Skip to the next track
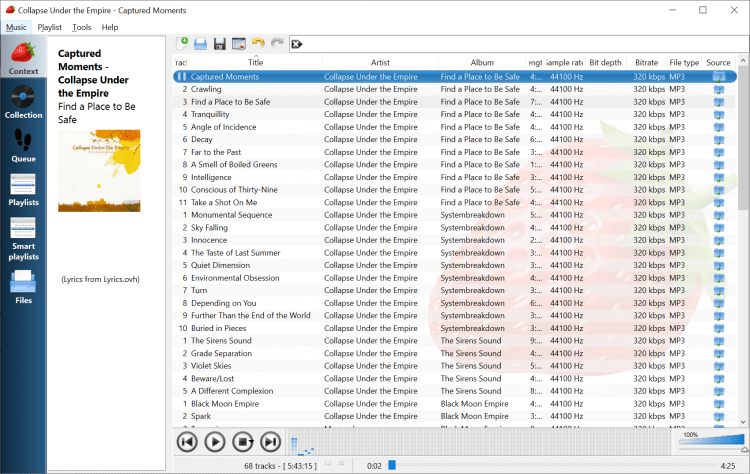The height and width of the screenshot is (474, 750). [270, 442]
